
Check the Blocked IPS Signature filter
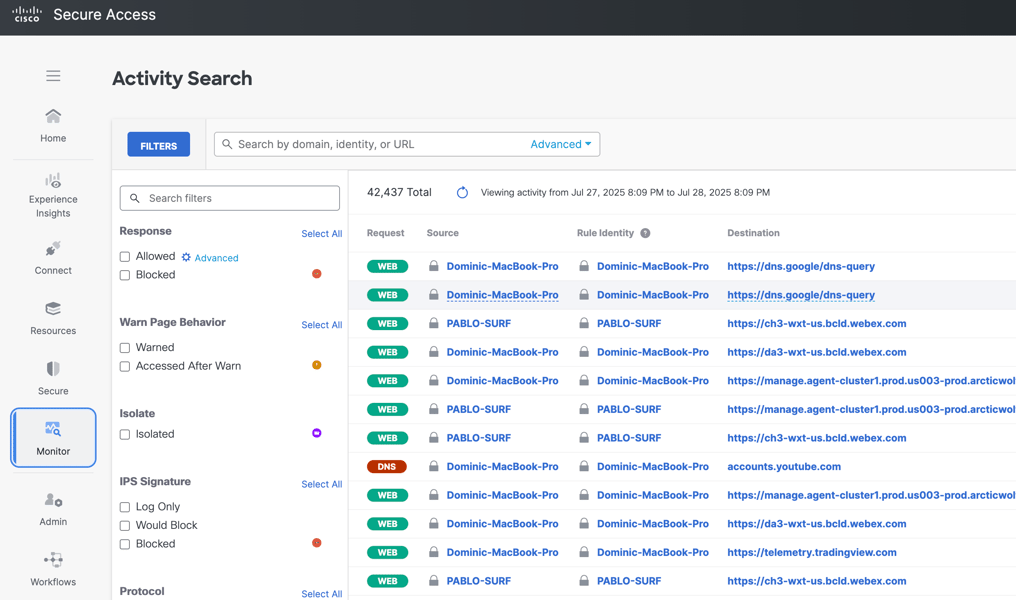[x=125, y=544]
